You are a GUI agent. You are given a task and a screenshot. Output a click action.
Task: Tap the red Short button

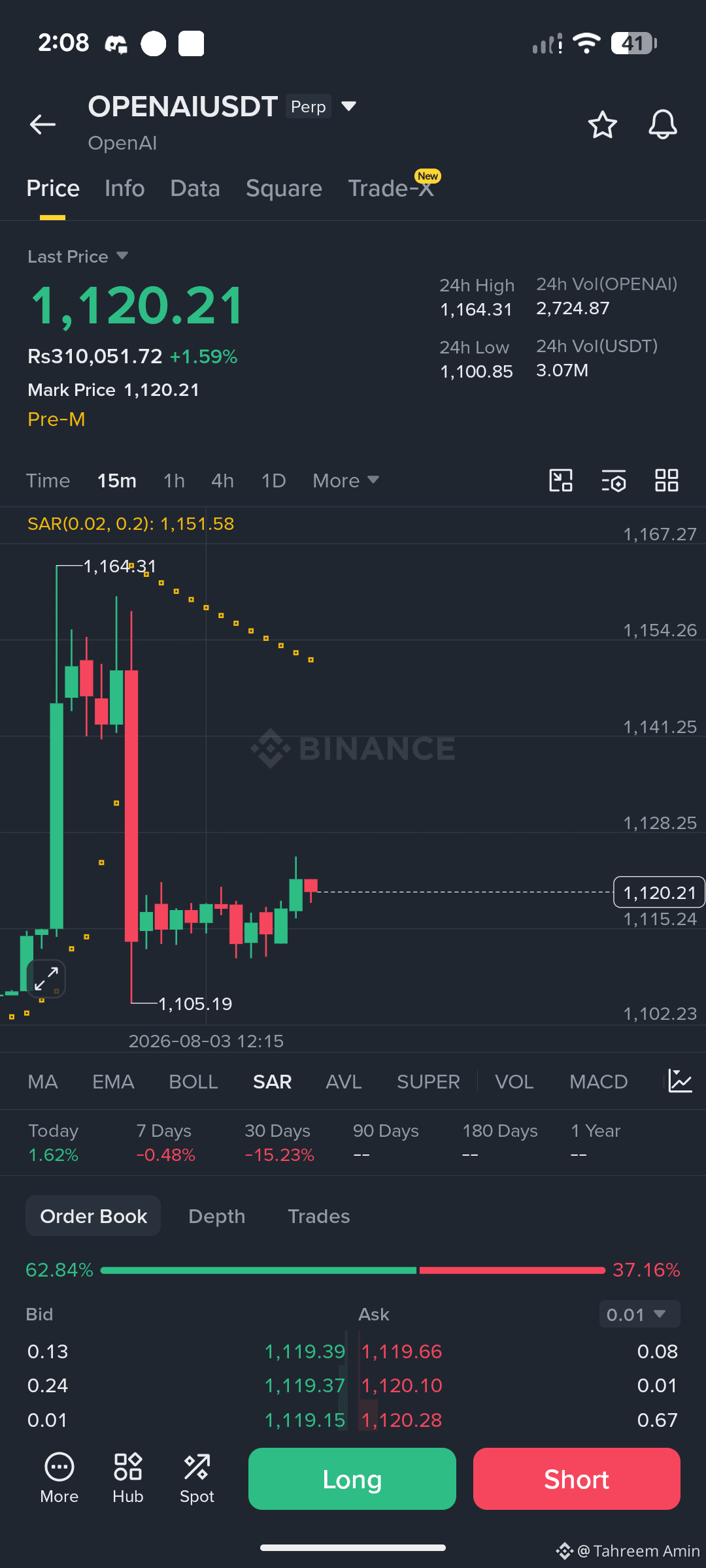click(x=577, y=1479)
